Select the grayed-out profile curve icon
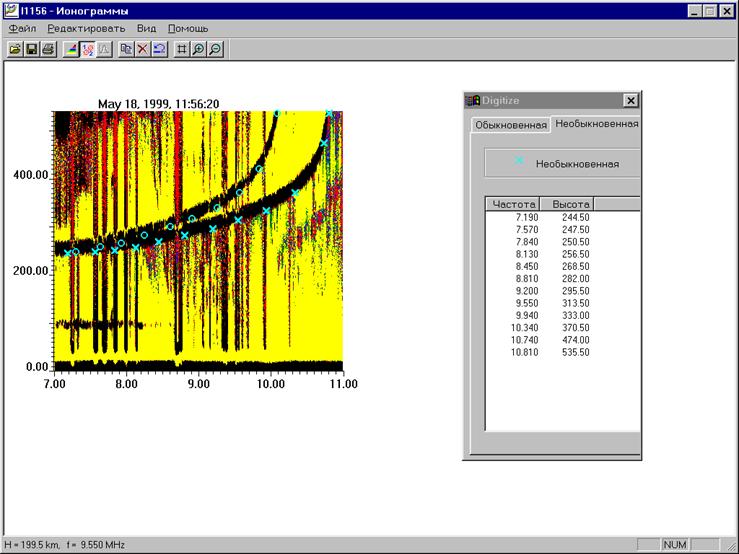Image resolution: width=739 pixels, height=554 pixels. coord(104,49)
